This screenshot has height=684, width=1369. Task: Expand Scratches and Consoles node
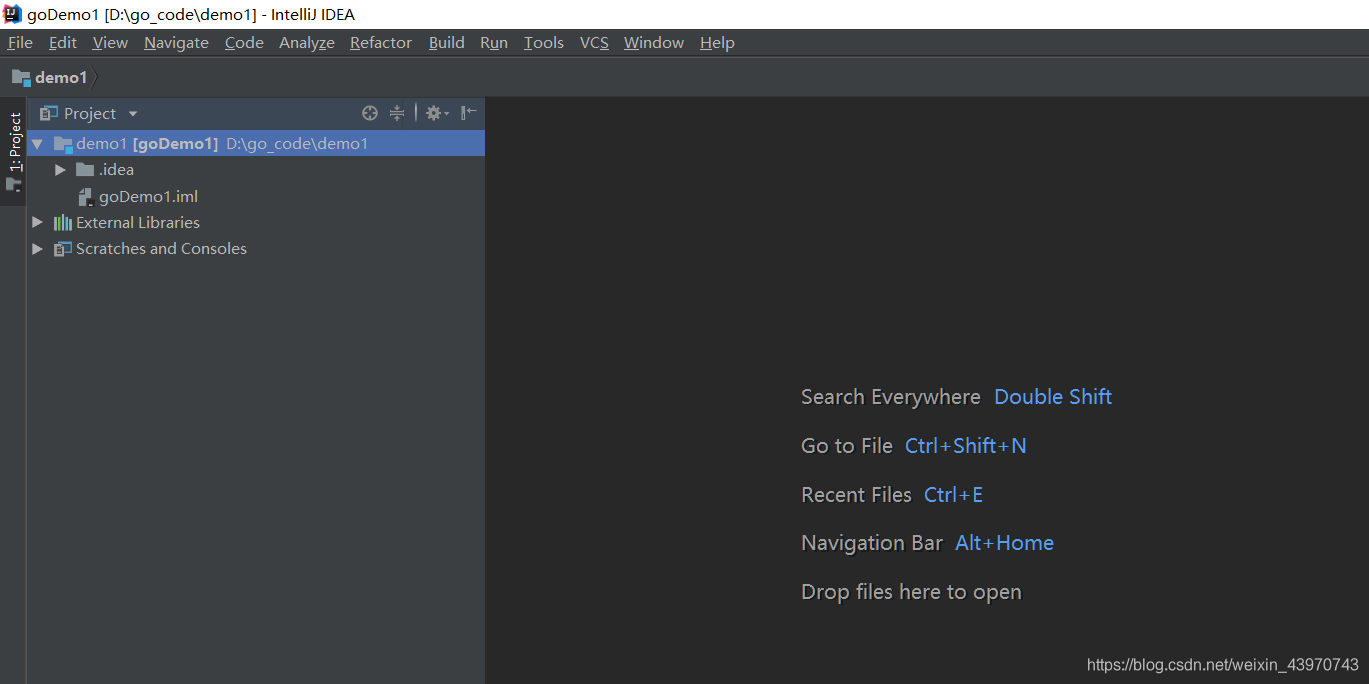[x=37, y=248]
